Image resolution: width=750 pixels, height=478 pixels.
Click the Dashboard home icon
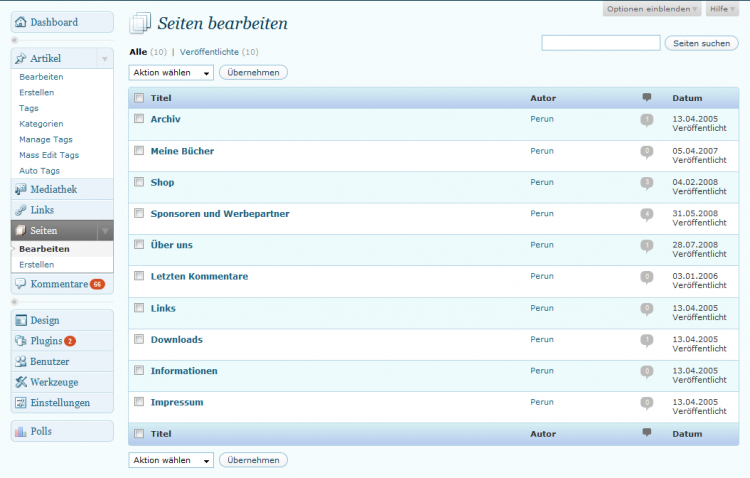(x=21, y=22)
